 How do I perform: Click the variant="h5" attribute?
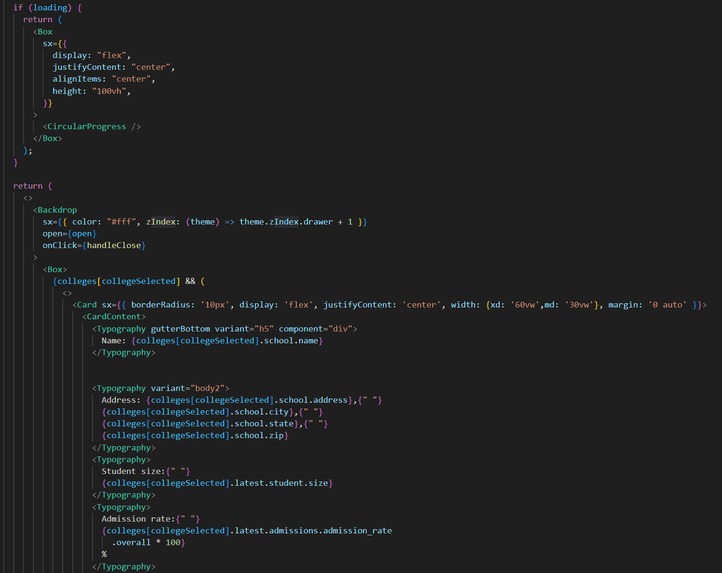point(244,329)
